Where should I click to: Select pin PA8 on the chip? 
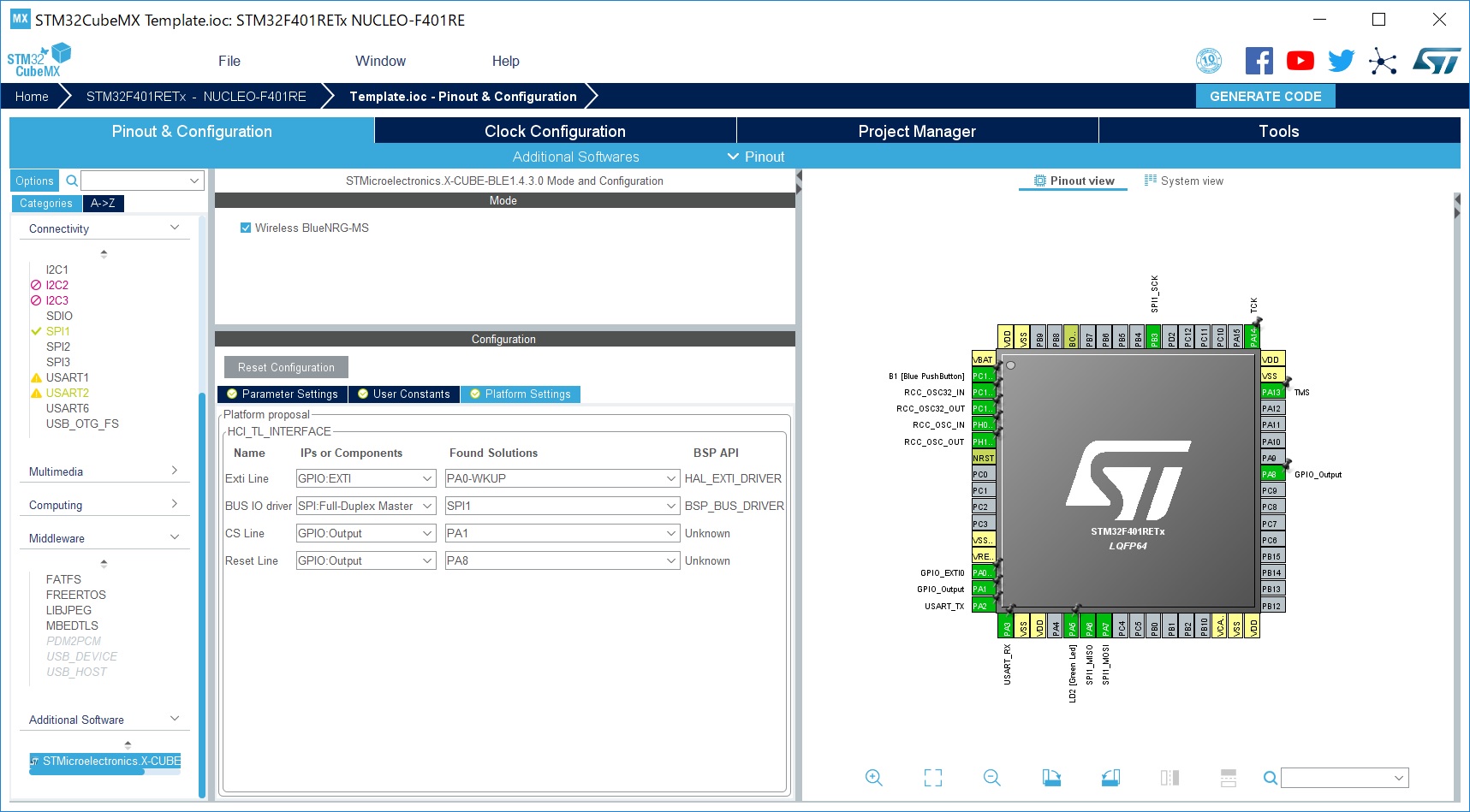click(x=1271, y=474)
